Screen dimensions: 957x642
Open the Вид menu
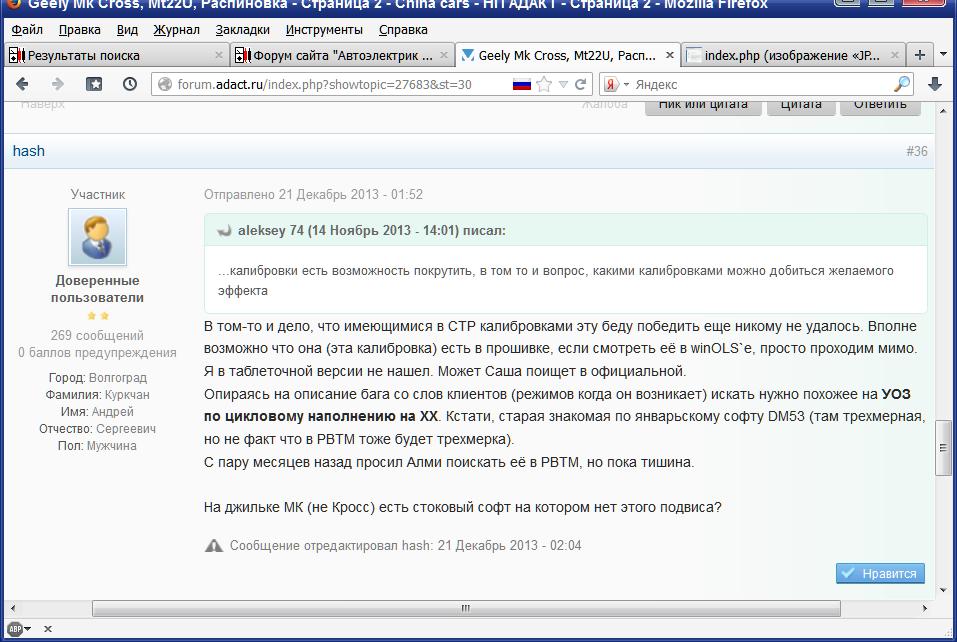click(x=127, y=29)
